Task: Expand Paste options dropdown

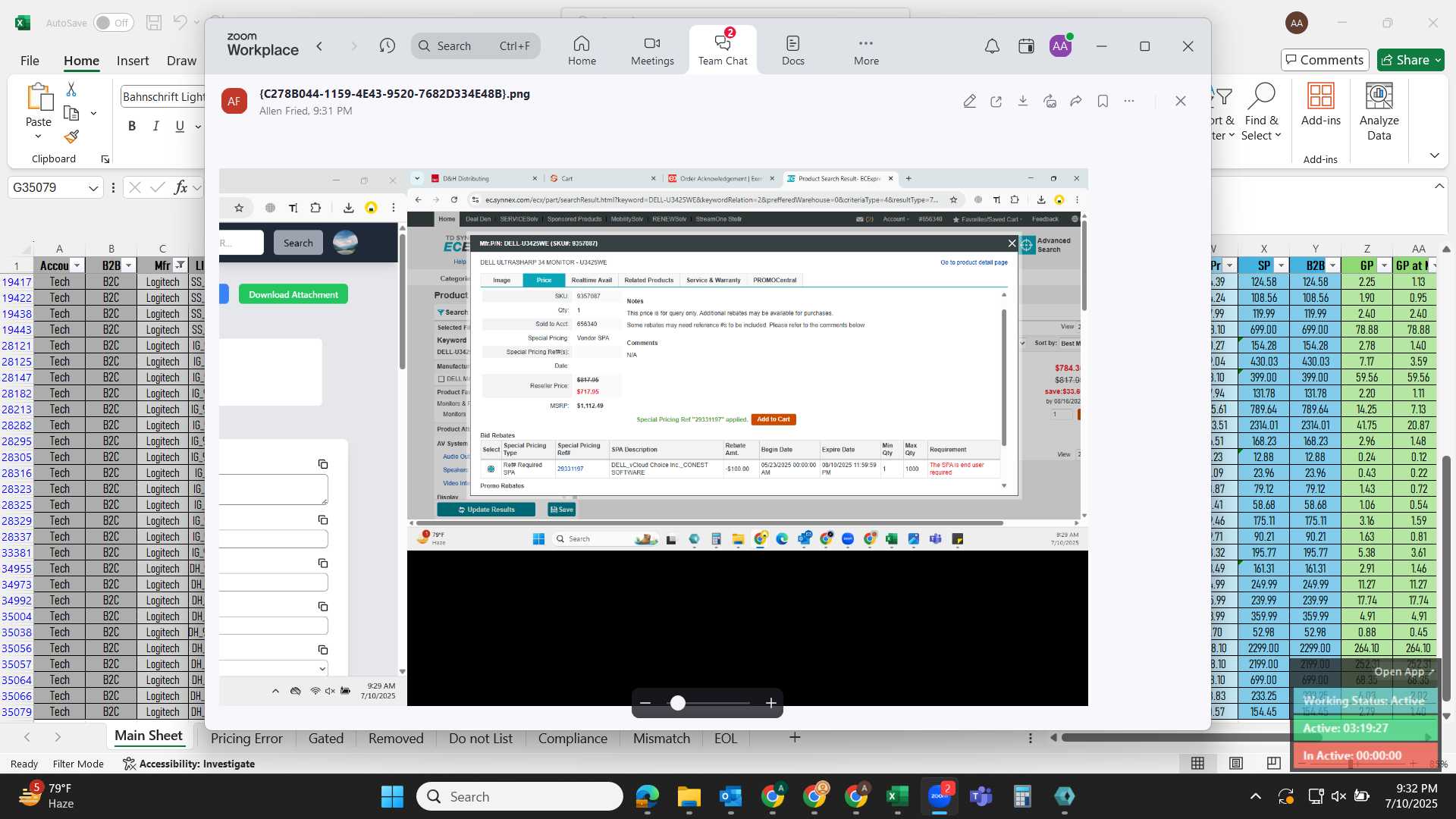Action: point(38,137)
